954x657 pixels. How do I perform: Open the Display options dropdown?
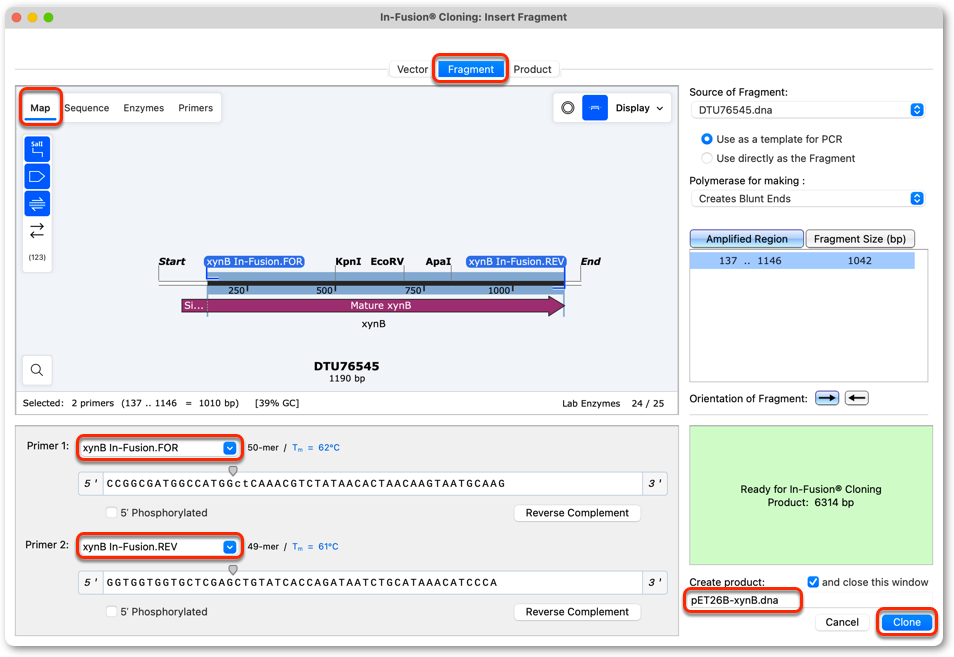point(639,108)
